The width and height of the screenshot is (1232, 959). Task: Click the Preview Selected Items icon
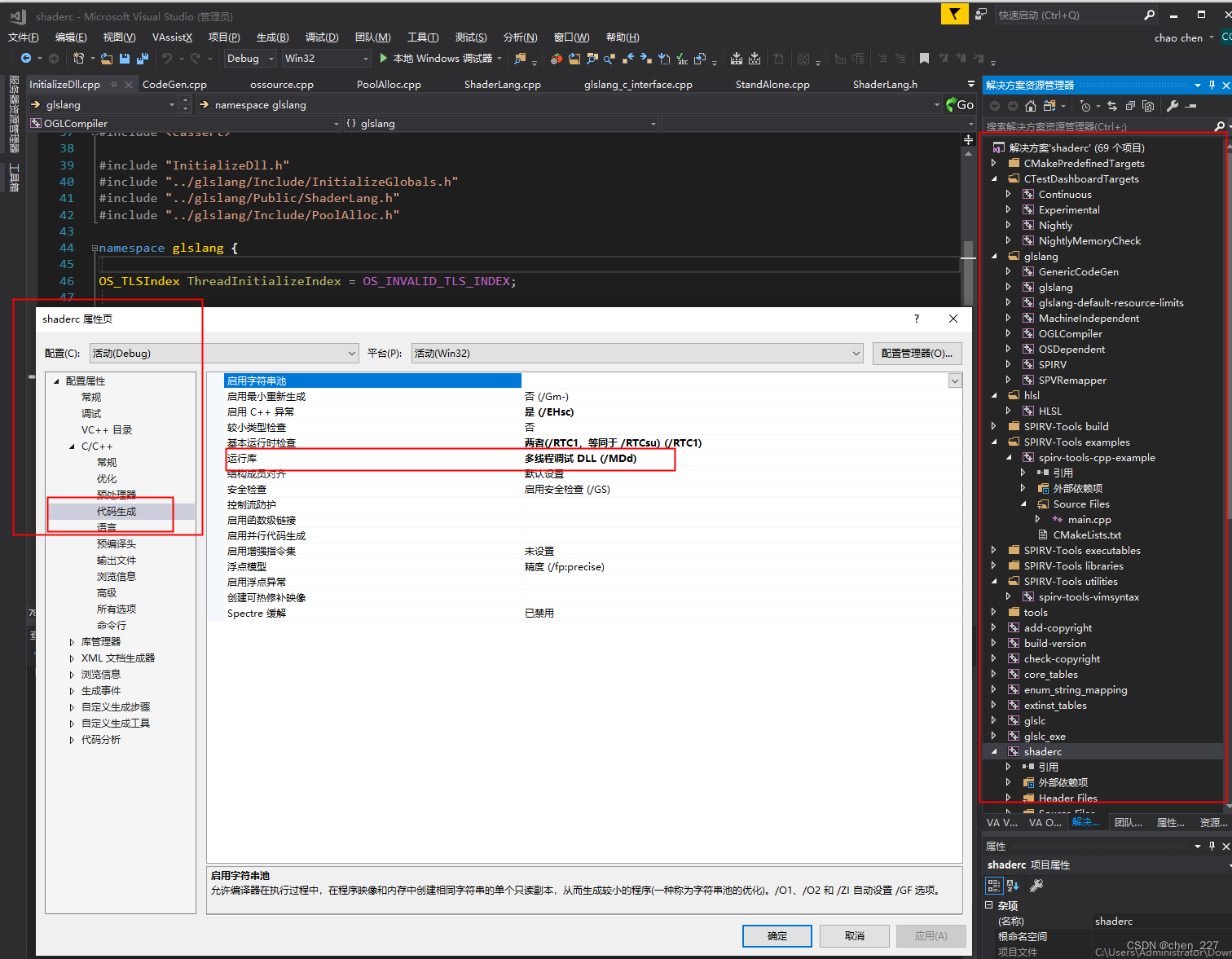click(1191, 106)
